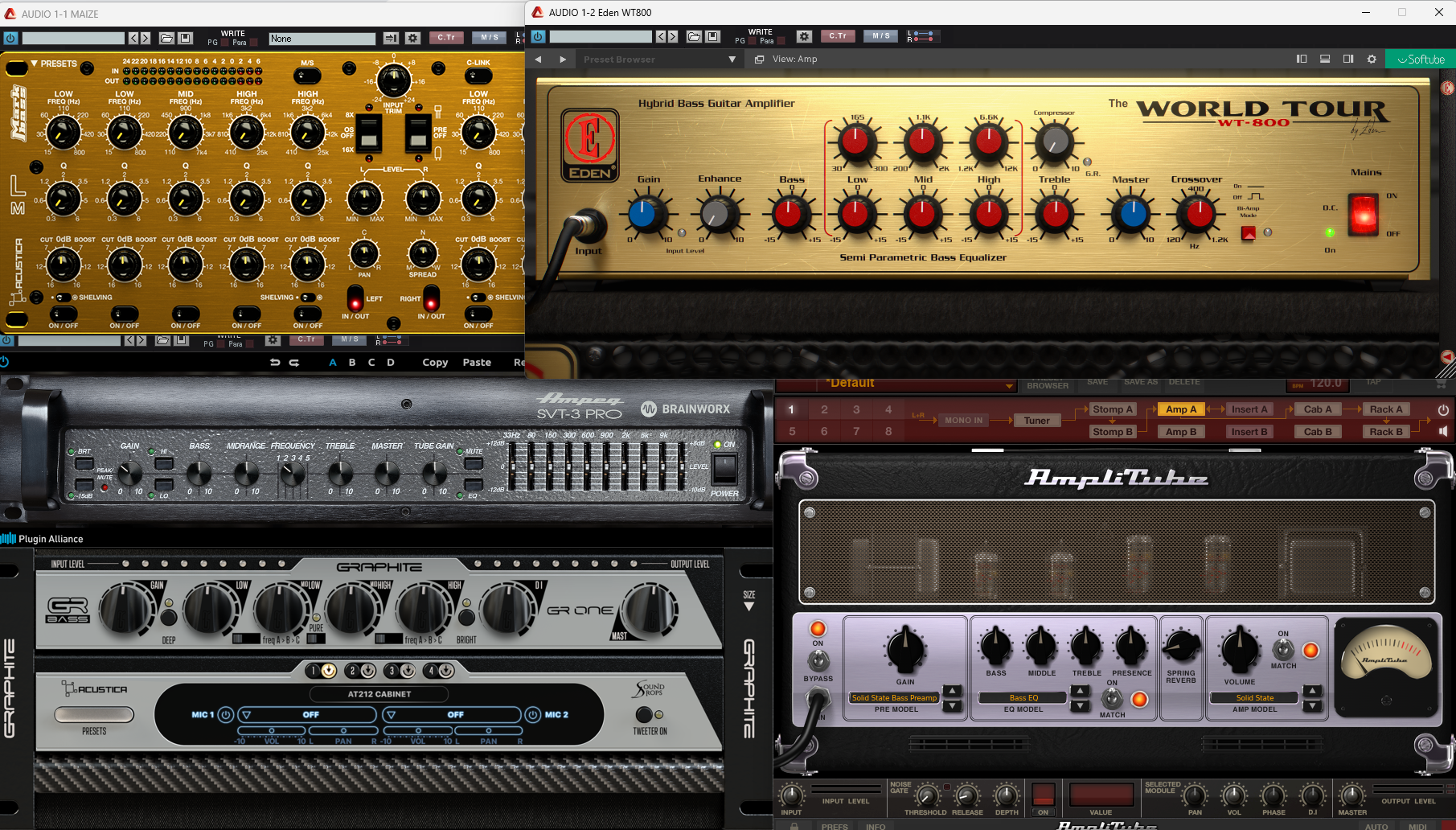This screenshot has width=1456, height=830.
Task: Click the save preset disk icon in MAIZE toolbar
Action: [186, 38]
